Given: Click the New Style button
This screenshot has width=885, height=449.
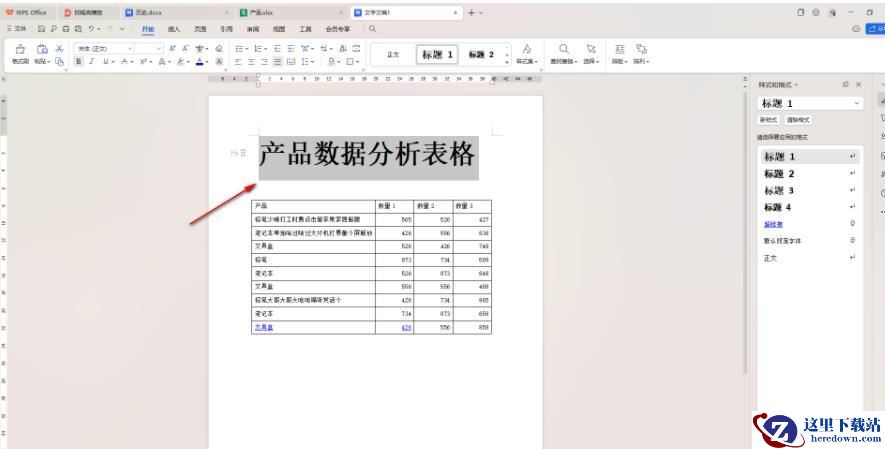Looking at the screenshot, I should (769, 119).
